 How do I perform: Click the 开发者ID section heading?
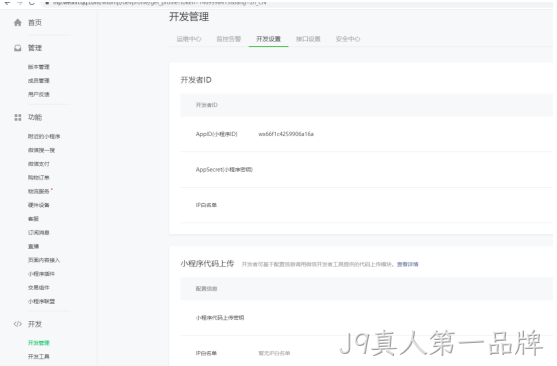[196, 80]
